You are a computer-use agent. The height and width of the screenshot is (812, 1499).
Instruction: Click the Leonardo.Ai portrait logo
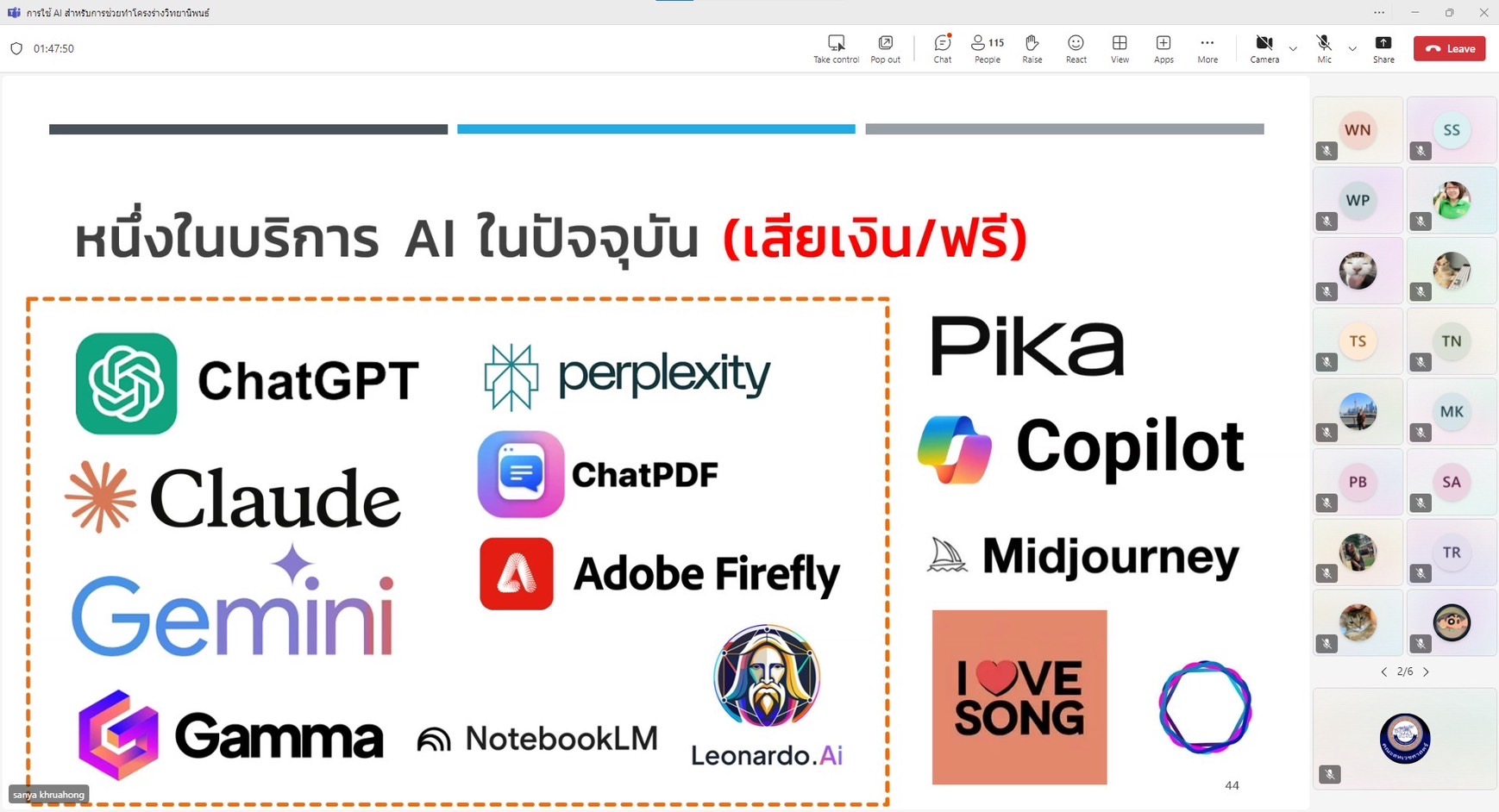(x=767, y=676)
